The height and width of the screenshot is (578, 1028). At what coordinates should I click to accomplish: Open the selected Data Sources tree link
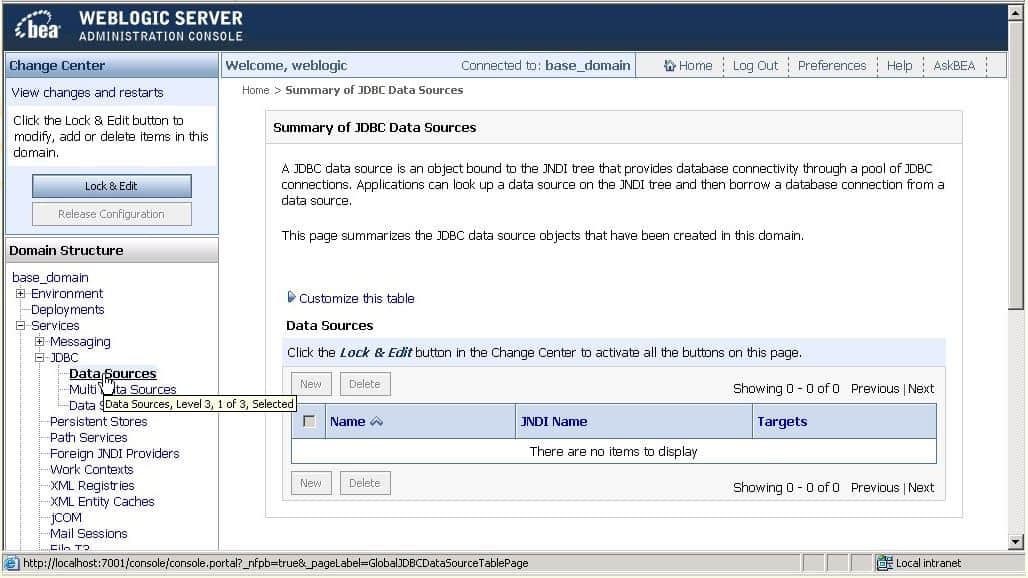tap(113, 374)
